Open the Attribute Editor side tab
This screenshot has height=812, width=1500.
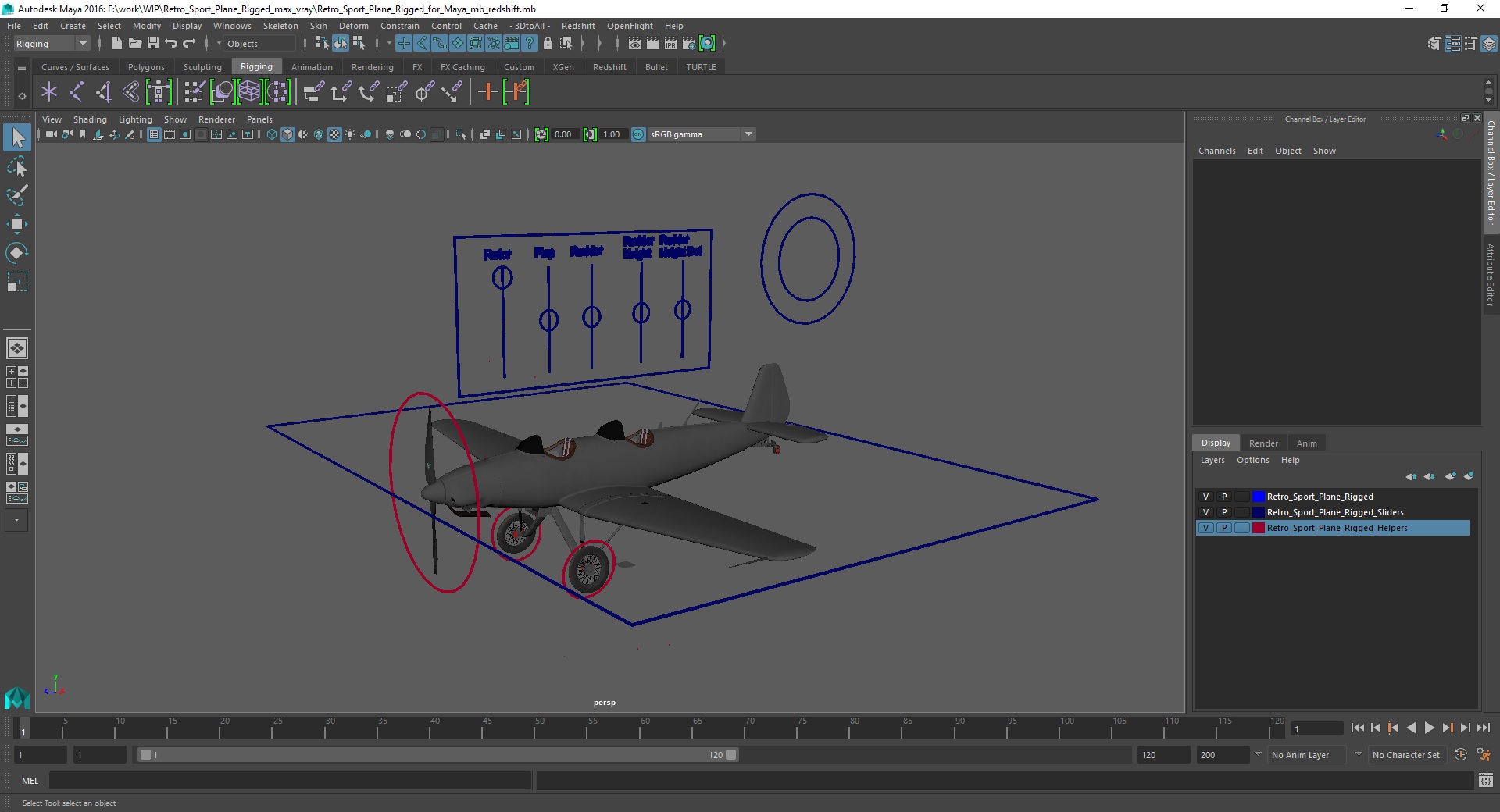pyautogui.click(x=1491, y=275)
